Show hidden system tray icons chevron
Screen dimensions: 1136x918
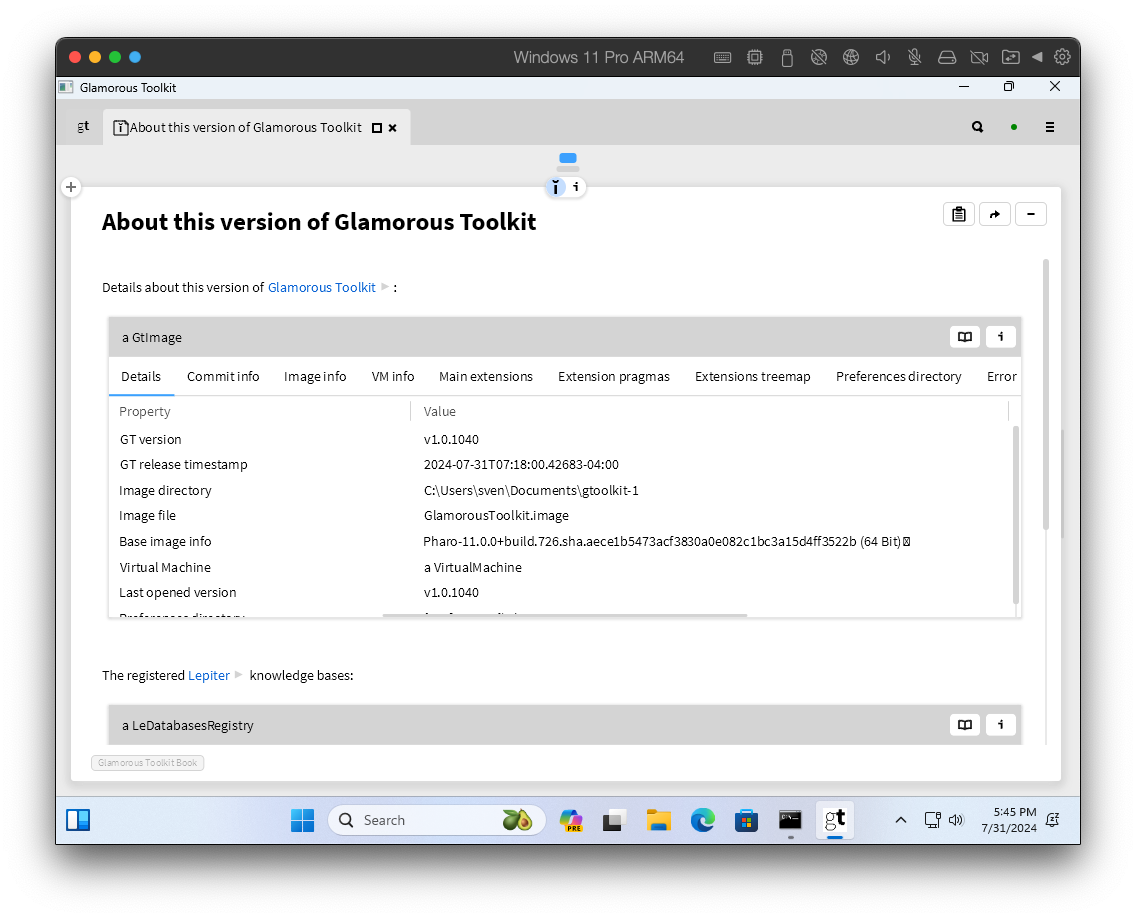901,820
